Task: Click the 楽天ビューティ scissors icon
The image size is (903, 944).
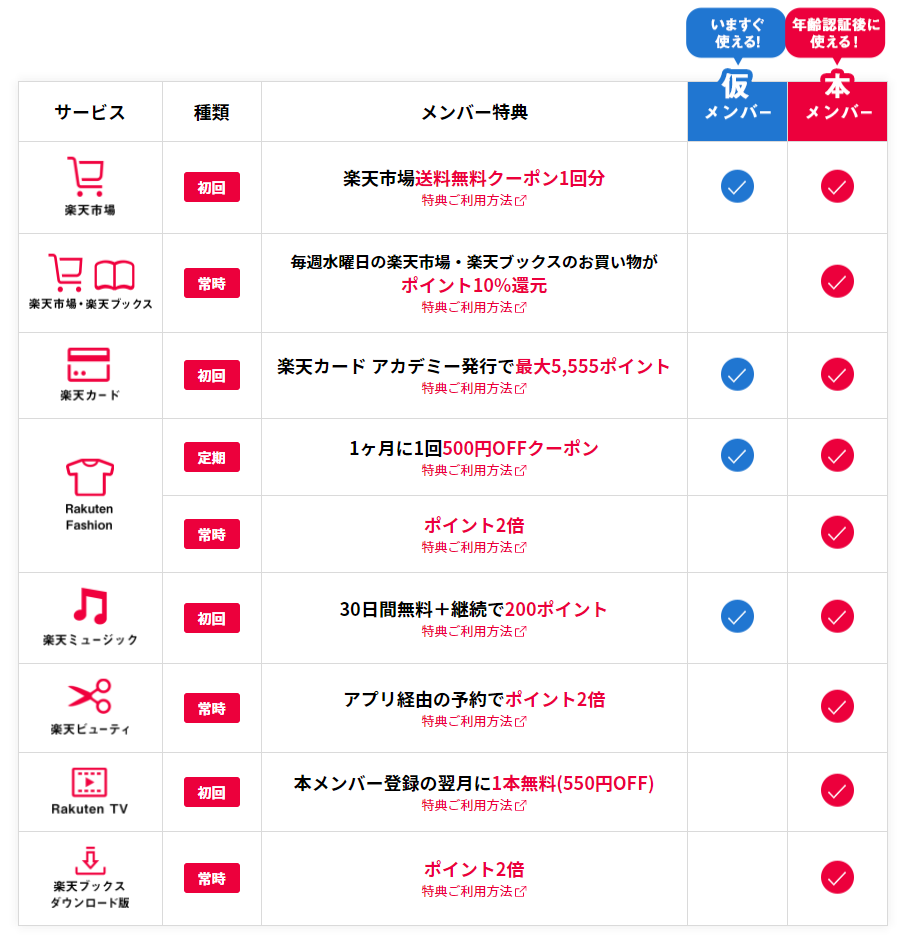Action: [x=90, y=696]
